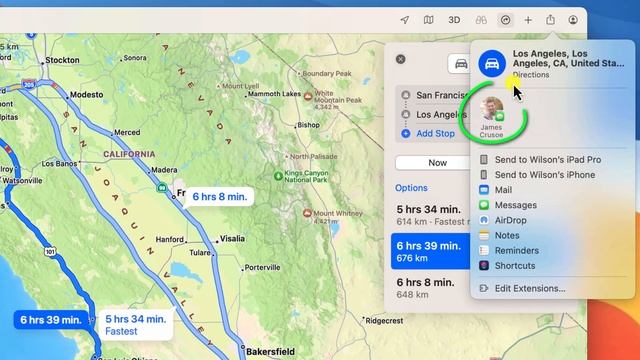Click the Reminders app icon

pos(484,250)
